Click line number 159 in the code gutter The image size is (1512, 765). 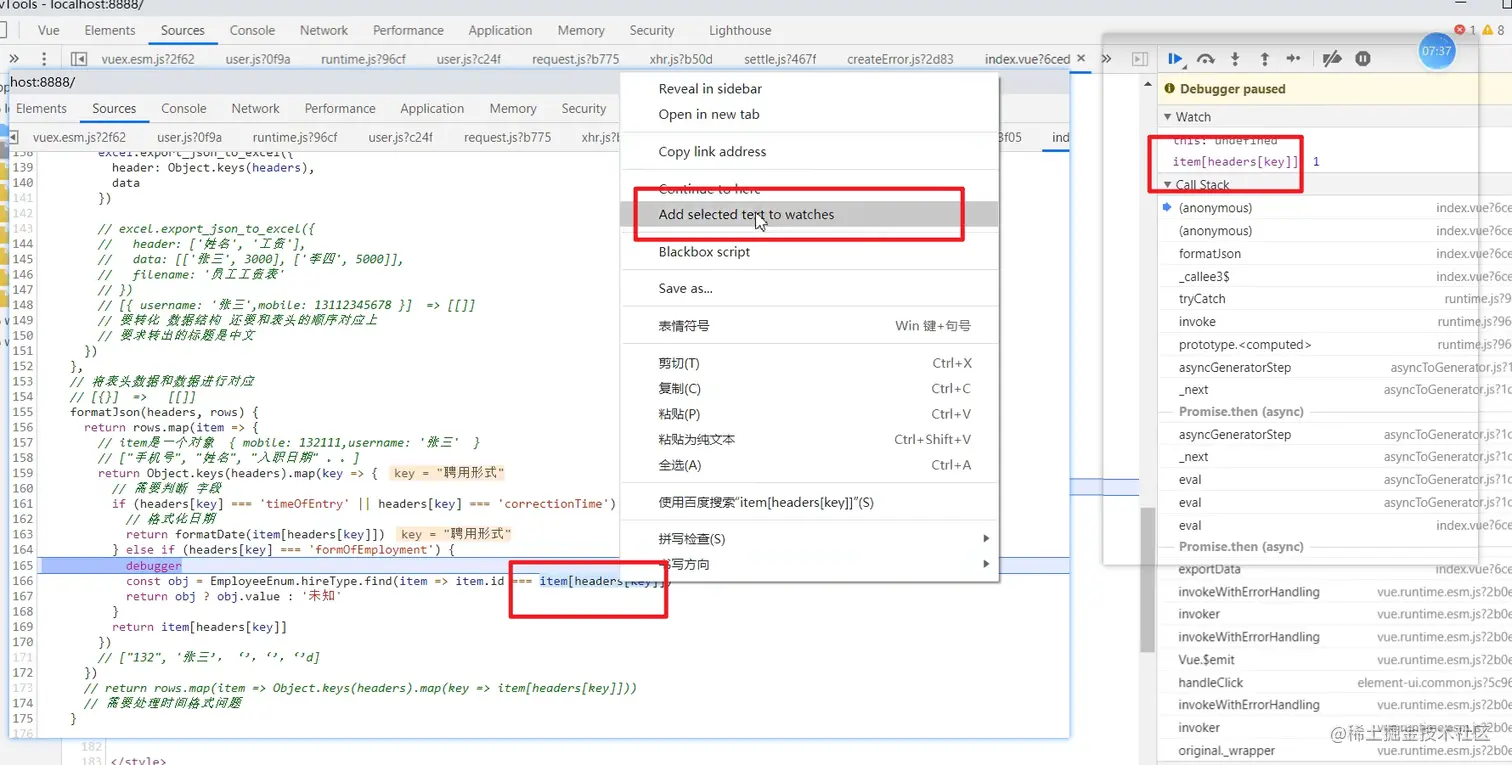21,473
